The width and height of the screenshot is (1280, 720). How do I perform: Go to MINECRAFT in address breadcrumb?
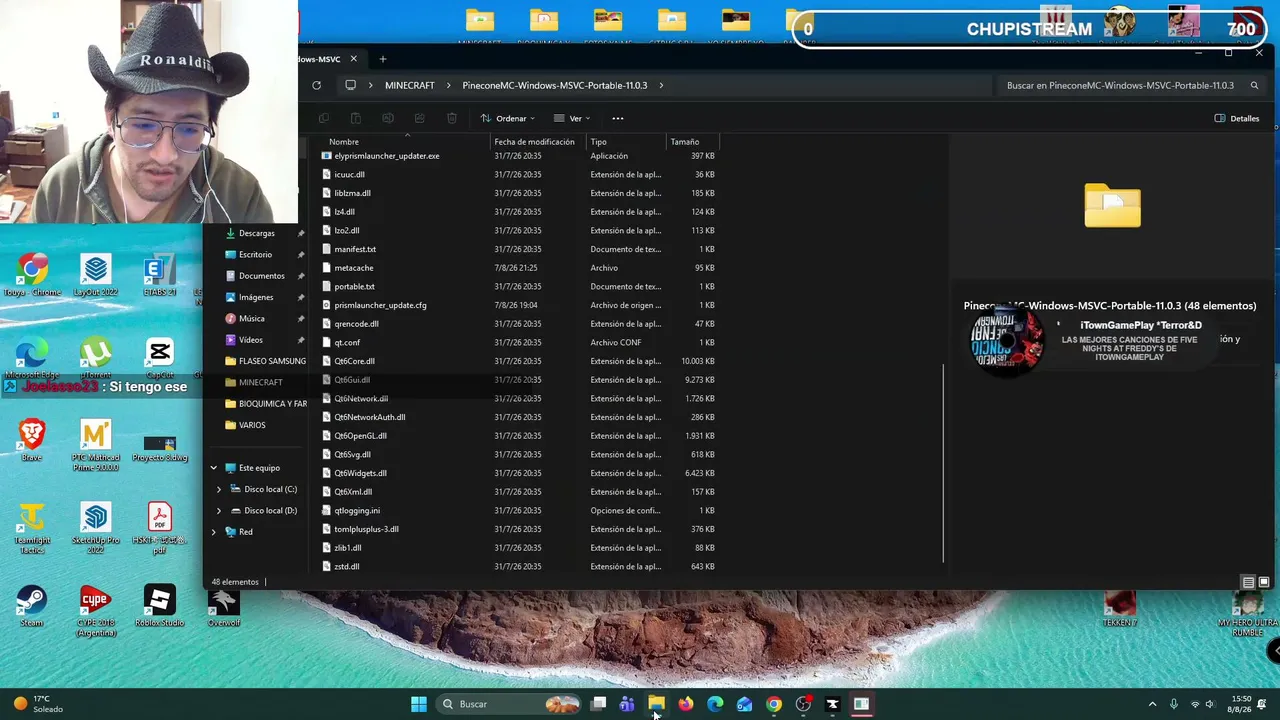410,85
